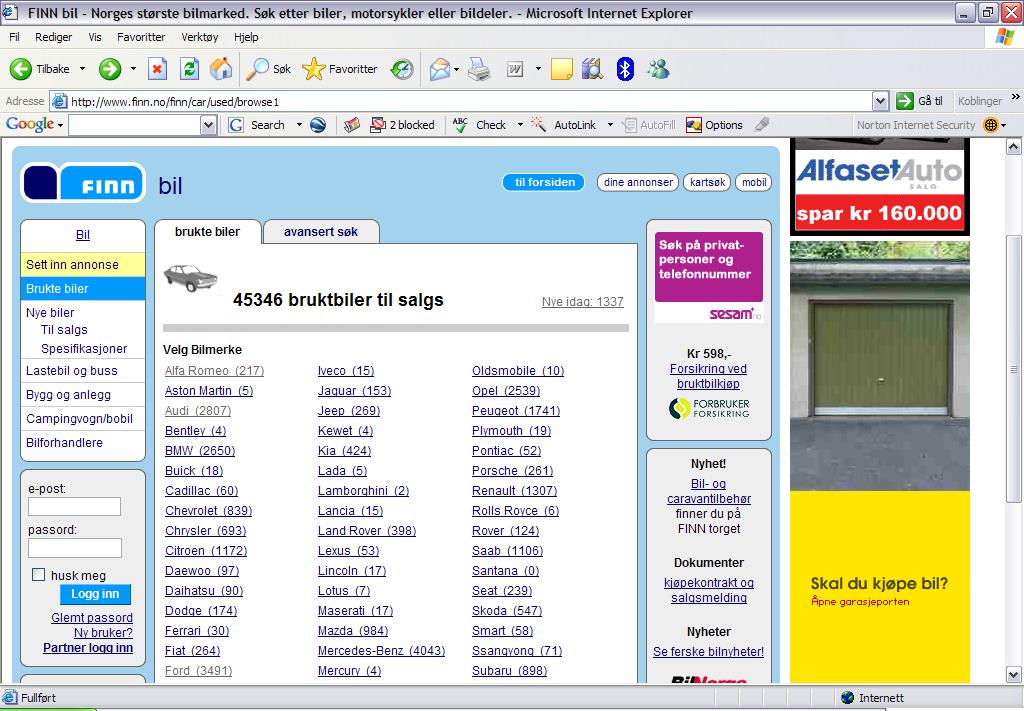Open Google toolbar Options
Image resolution: width=1024 pixels, height=711 pixels.
(x=714, y=125)
